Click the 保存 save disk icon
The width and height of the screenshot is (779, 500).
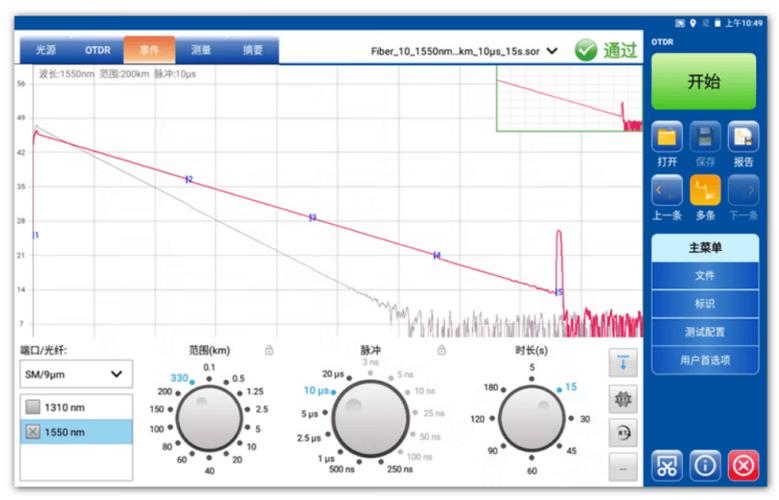pyautogui.click(x=705, y=137)
